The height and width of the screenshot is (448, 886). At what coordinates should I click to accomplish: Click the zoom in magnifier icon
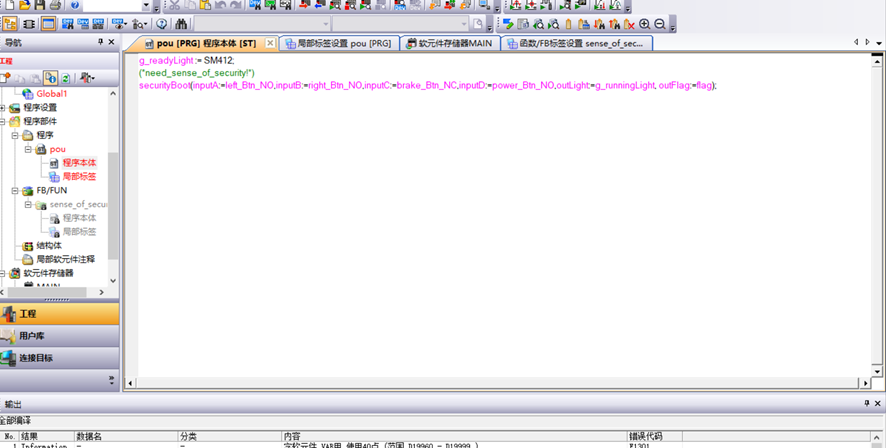(645, 24)
